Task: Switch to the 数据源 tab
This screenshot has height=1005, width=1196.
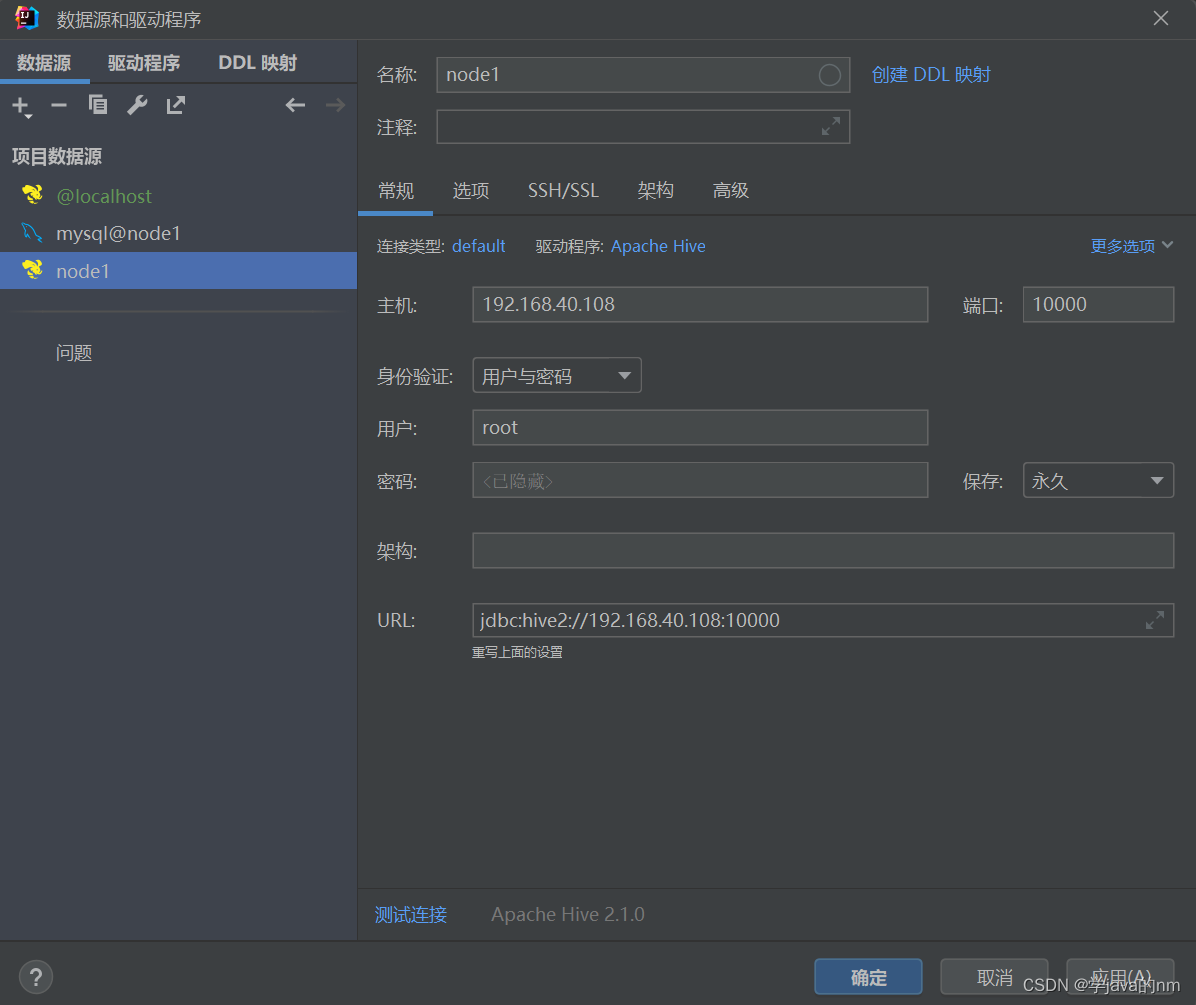Action: pos(44,63)
